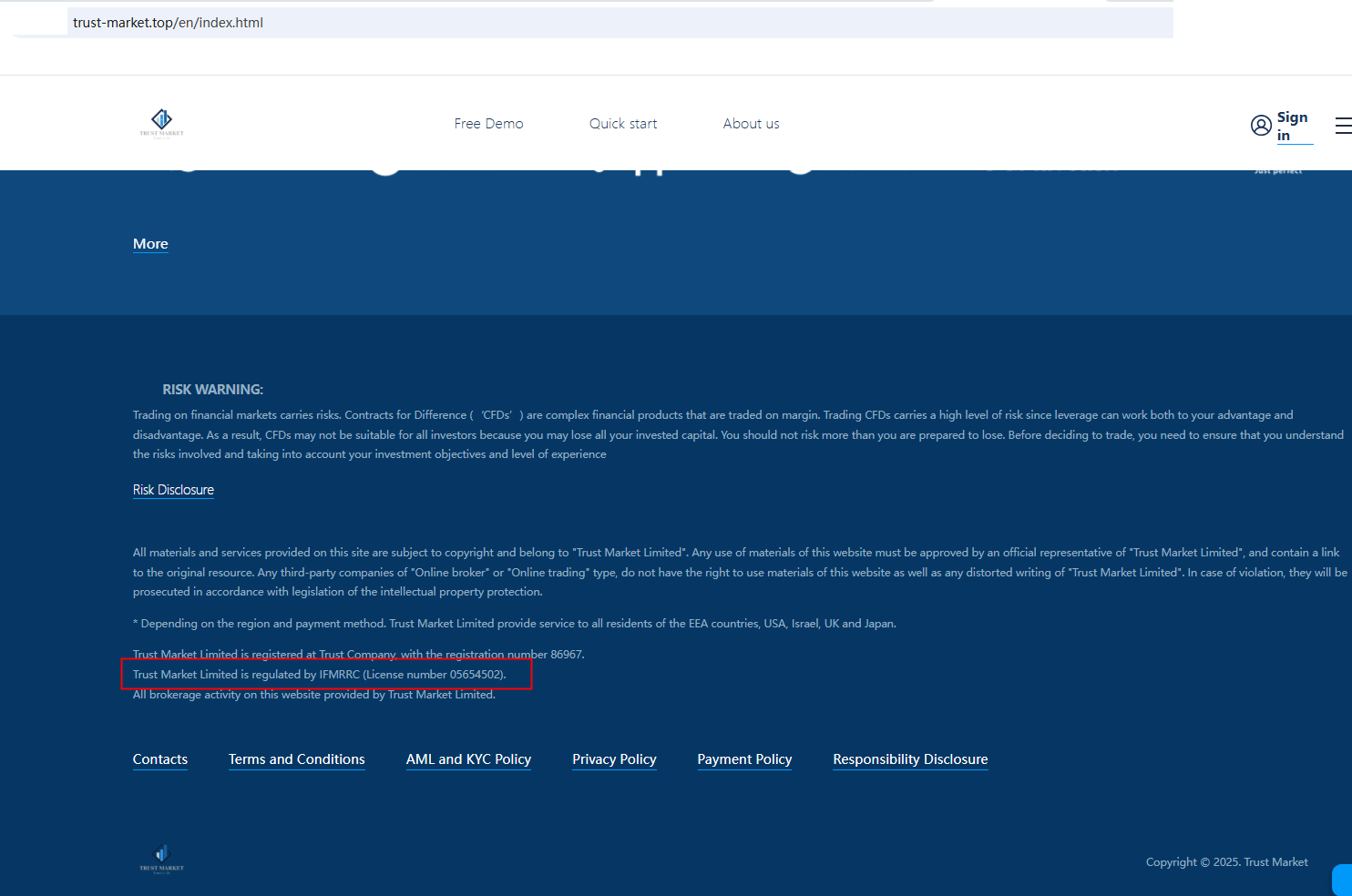Image resolution: width=1352 pixels, height=896 pixels.
Task: Click the RISK WARNING heading
Action: [x=213, y=390]
